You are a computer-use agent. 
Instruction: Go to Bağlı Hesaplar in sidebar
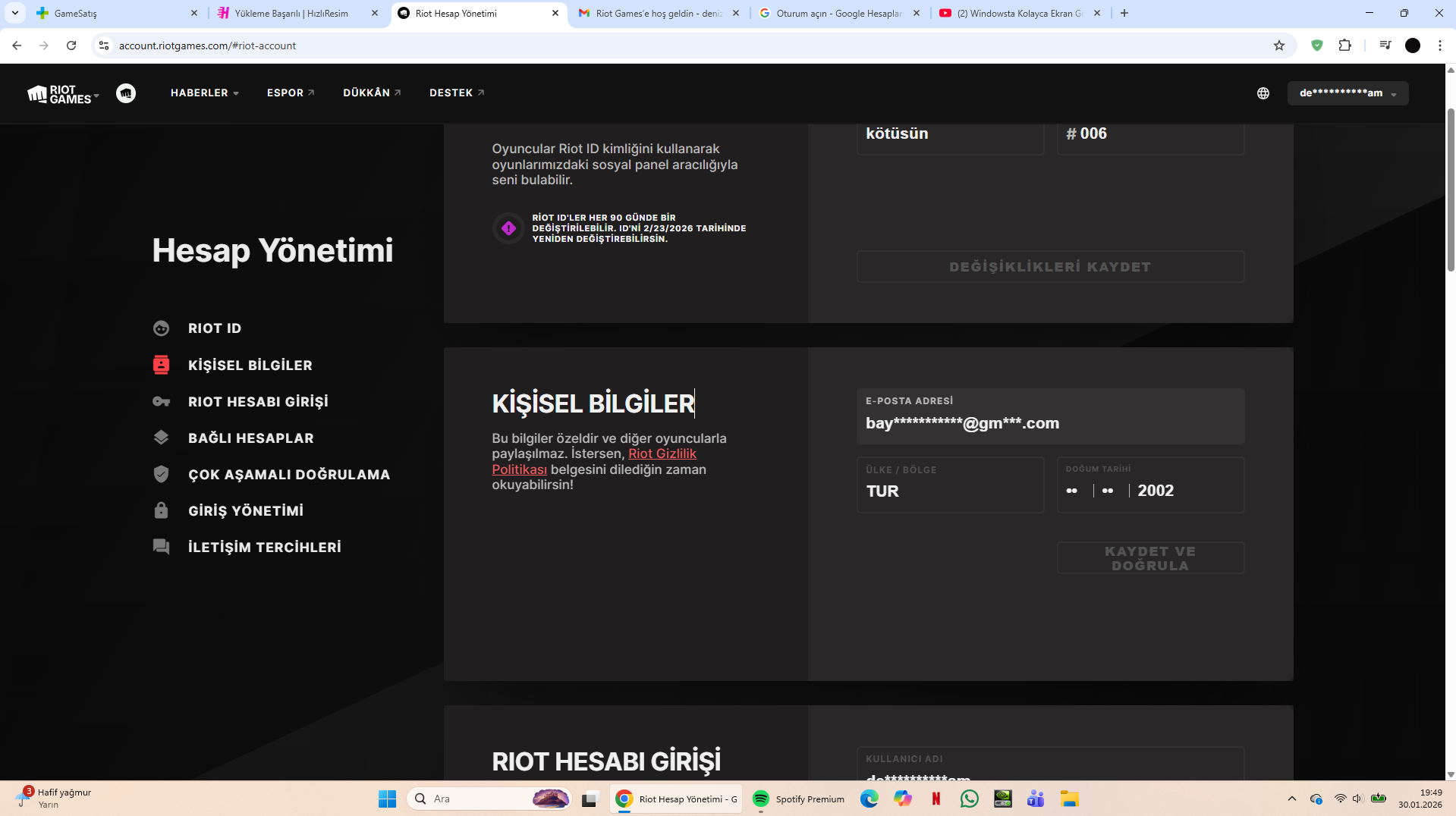250,438
